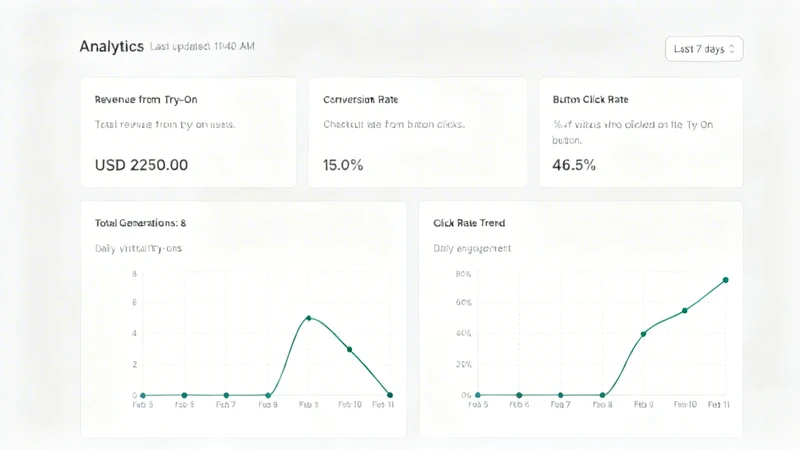
Task: Select the Revenue from Try-On card title
Action: pyautogui.click(x=146, y=99)
